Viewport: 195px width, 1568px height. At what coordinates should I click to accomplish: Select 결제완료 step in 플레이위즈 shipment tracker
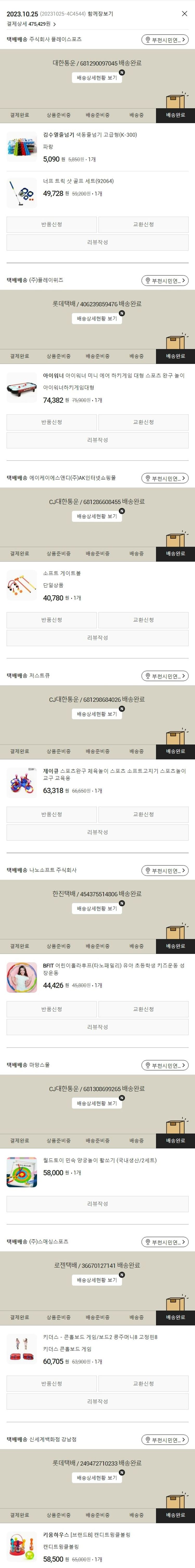coord(19,356)
